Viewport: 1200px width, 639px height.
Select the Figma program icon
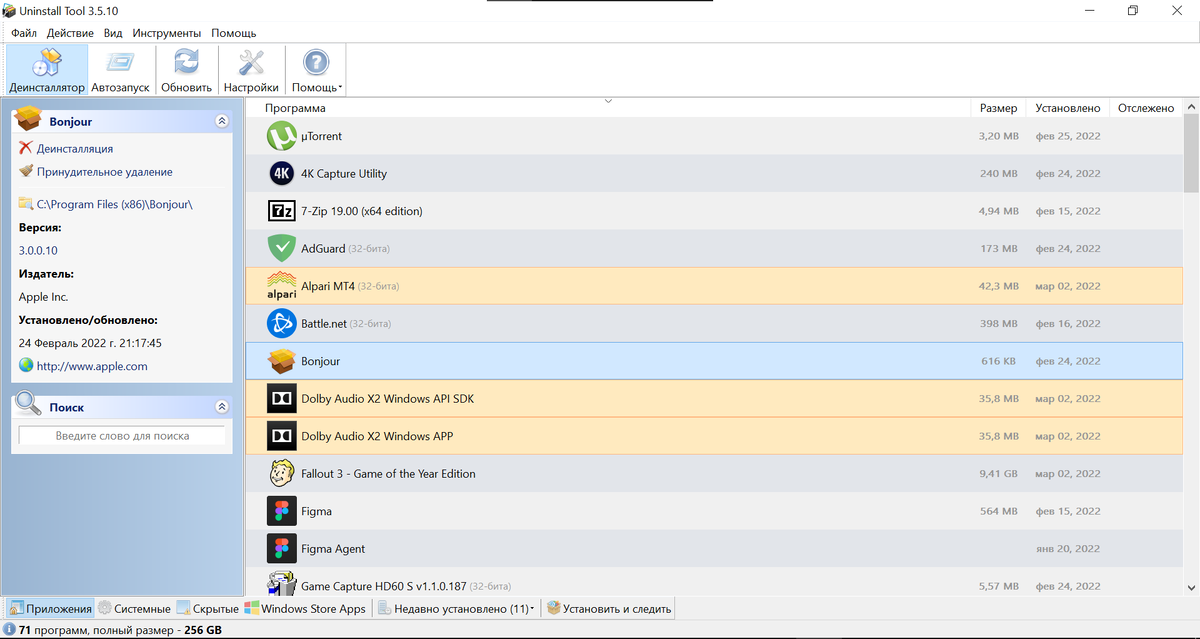click(283, 511)
